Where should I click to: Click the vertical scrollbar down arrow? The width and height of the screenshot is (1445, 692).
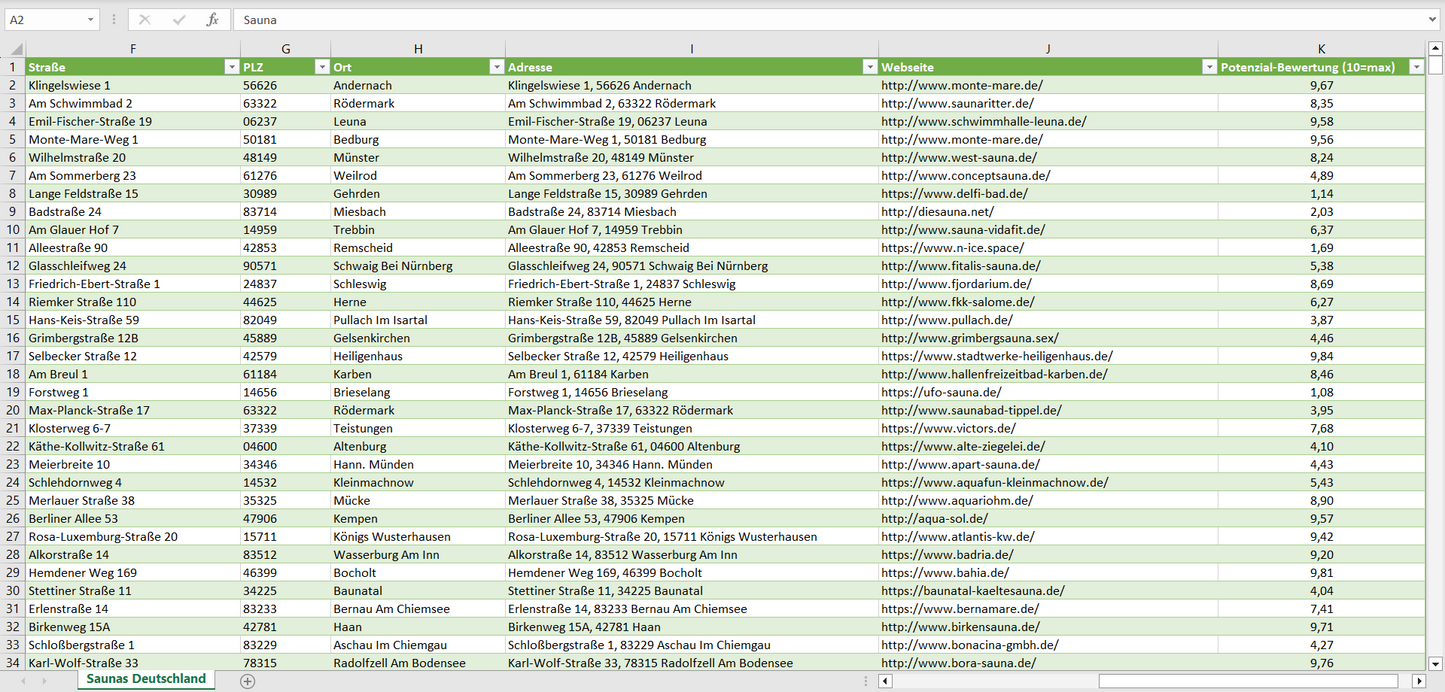click(x=1436, y=662)
